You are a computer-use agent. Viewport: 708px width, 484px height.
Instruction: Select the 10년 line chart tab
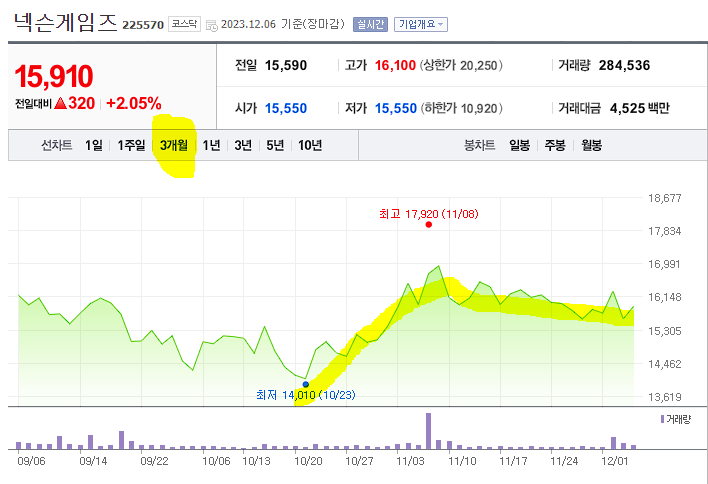coord(310,145)
